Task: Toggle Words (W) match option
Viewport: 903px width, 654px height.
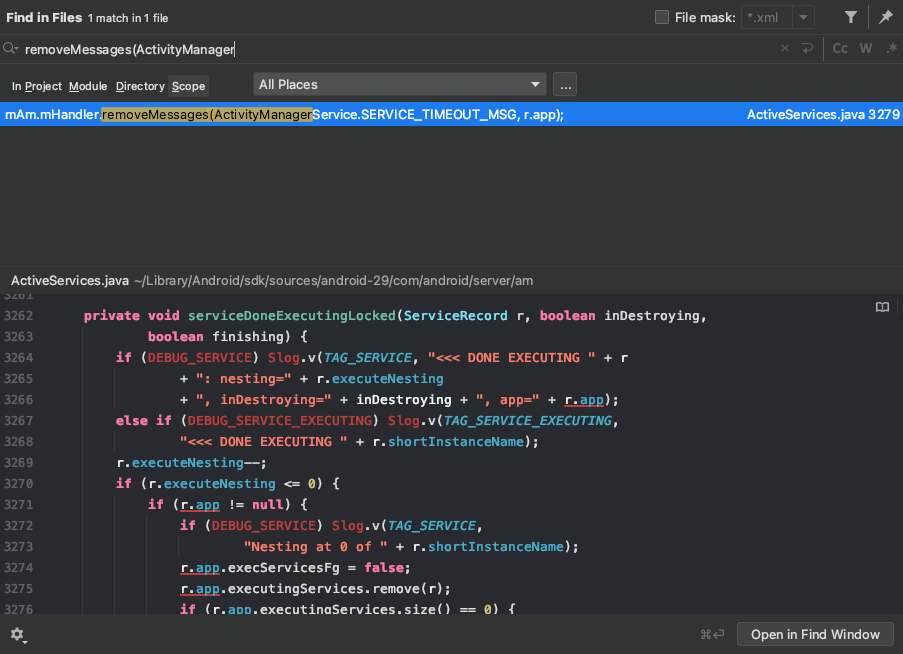Action: pyautogui.click(x=866, y=48)
